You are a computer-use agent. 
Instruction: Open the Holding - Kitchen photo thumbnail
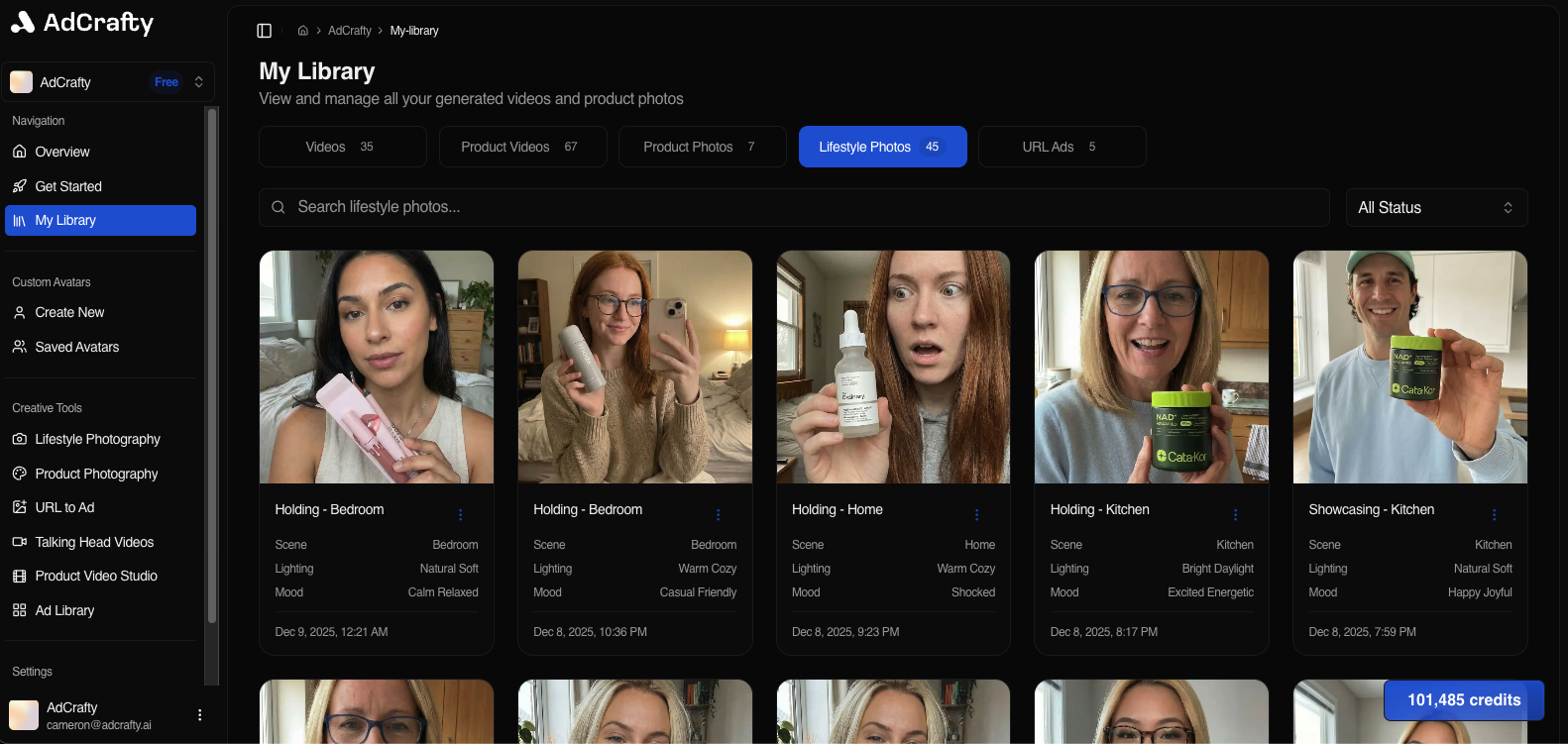coord(1152,367)
